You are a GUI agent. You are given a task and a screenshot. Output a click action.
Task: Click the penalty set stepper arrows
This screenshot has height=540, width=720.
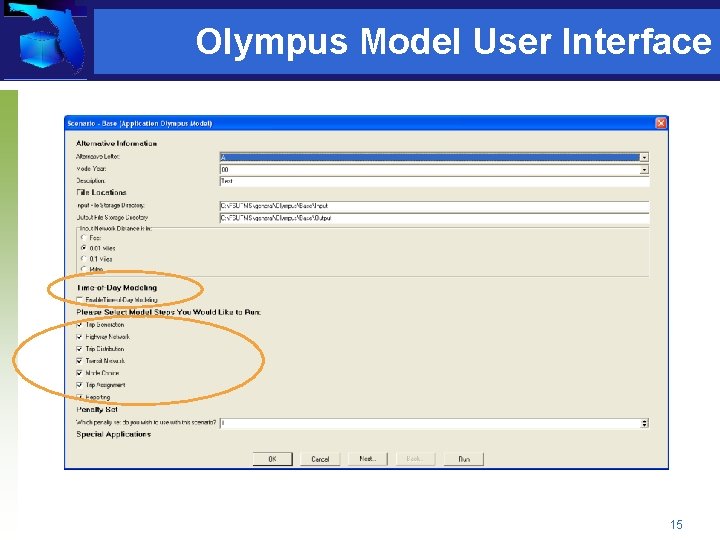point(644,423)
